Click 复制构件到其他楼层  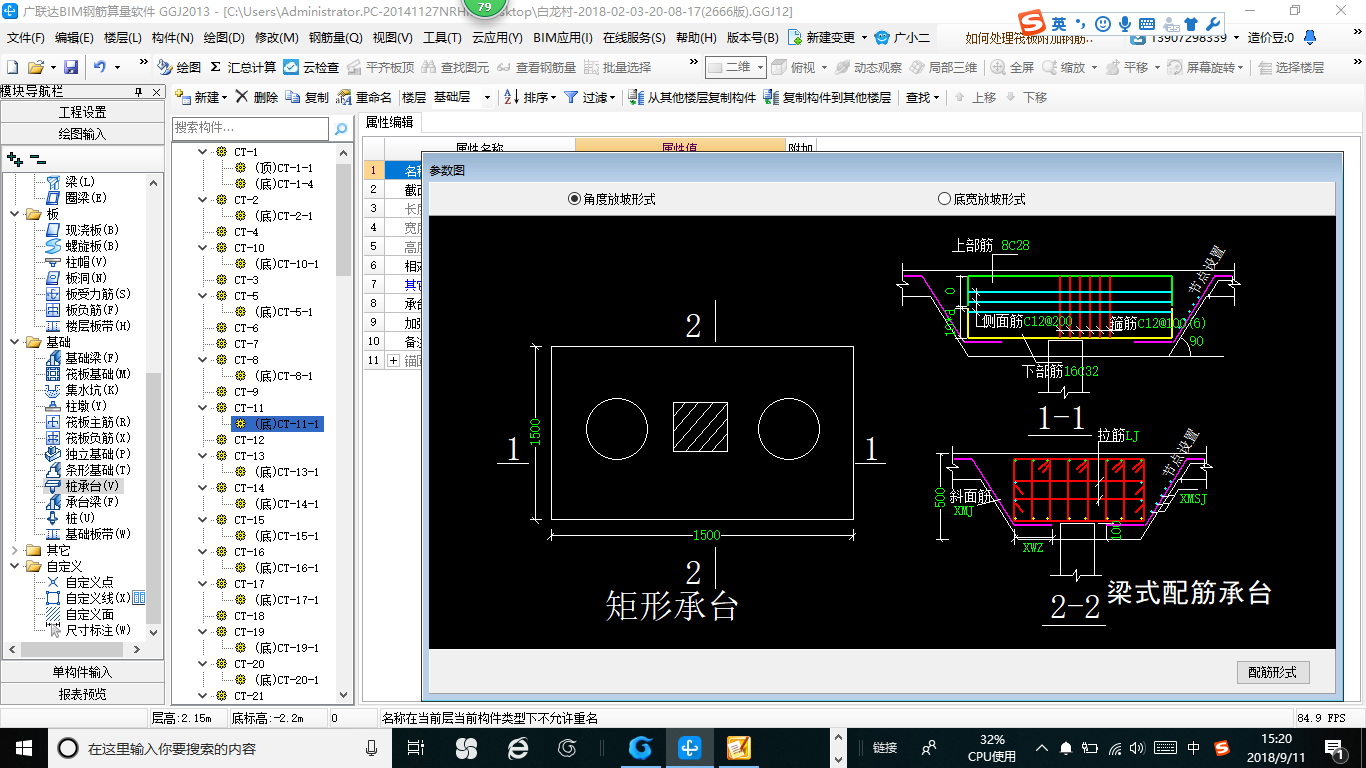pos(827,97)
